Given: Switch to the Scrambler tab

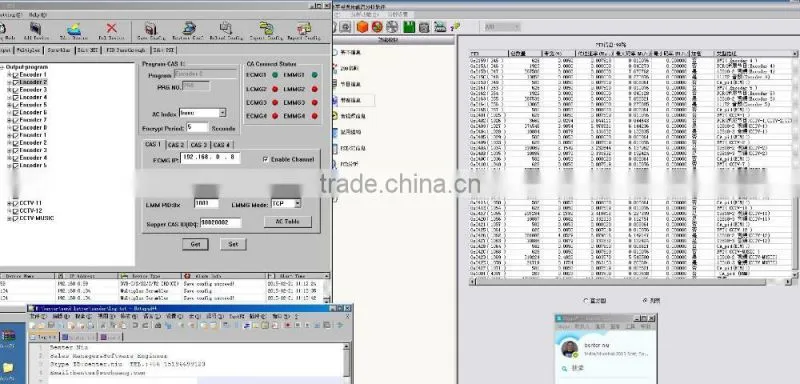Looking at the screenshot, I should 59,50.
